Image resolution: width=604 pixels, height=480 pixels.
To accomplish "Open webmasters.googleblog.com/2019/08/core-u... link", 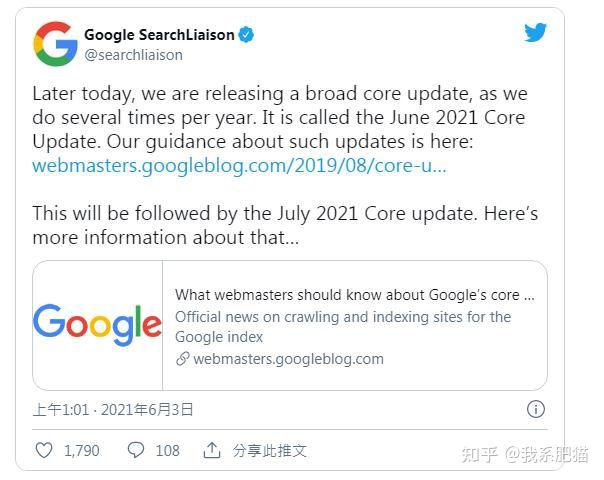I will click(x=239, y=166).
